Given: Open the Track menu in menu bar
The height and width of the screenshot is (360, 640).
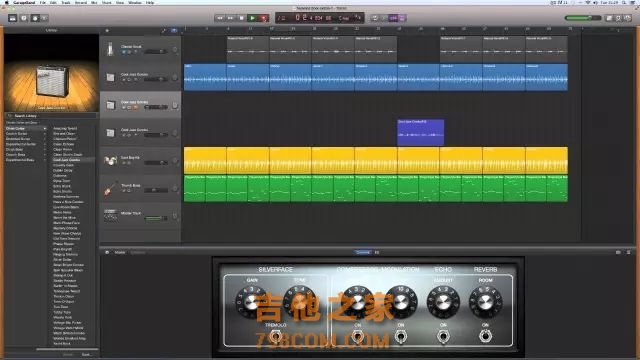Looking at the screenshot, I should click(66, 2).
